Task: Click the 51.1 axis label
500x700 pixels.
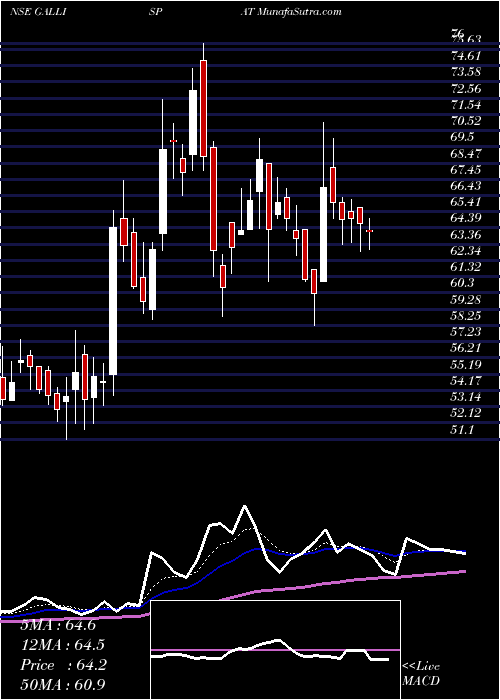Action: click(462, 429)
